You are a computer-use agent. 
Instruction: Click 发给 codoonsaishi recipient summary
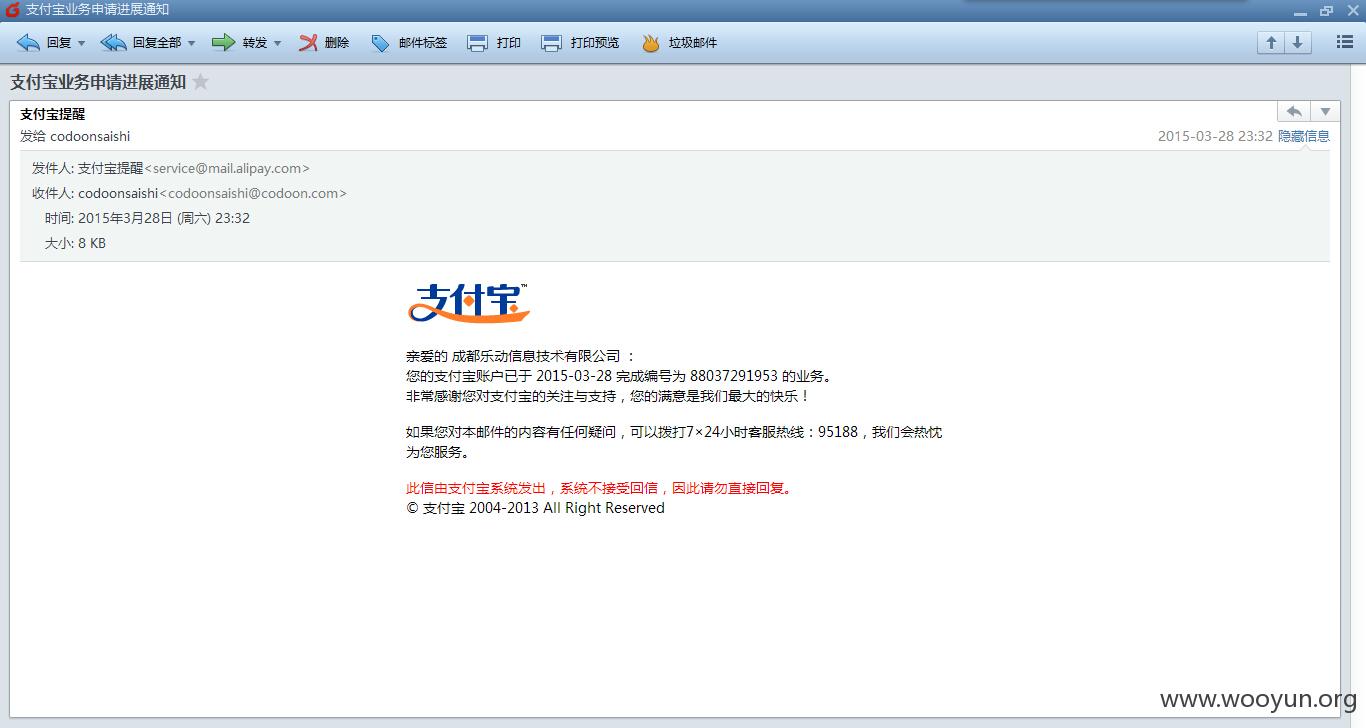(75, 136)
